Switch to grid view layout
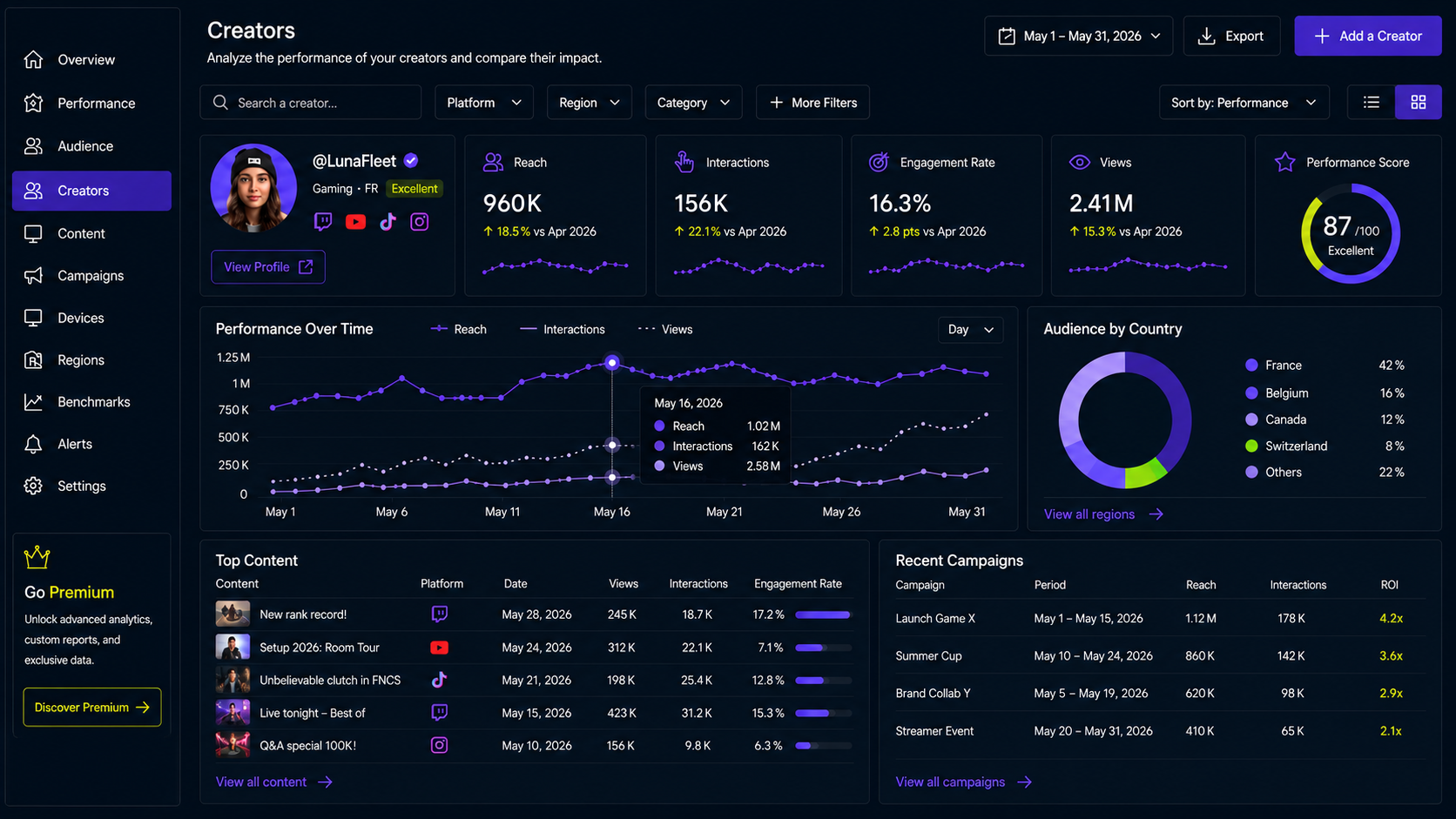This screenshot has height=819, width=1456. [1419, 103]
